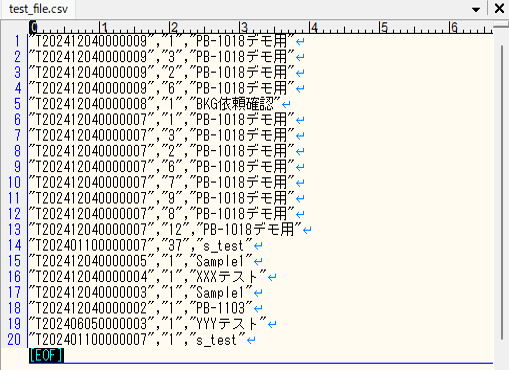Click "YYYテスト" on line 19

(227, 324)
